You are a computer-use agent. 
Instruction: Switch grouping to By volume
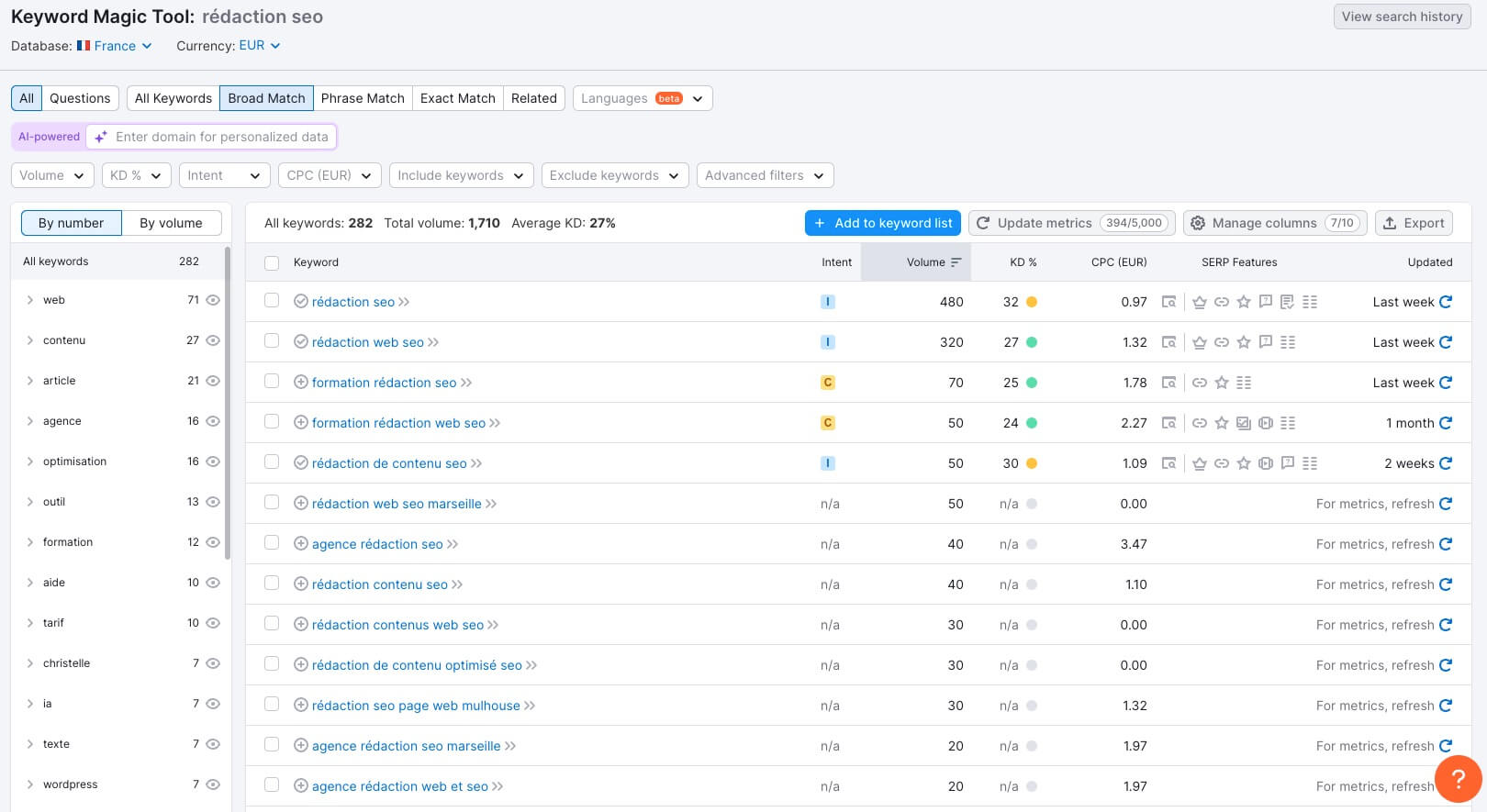(x=171, y=223)
